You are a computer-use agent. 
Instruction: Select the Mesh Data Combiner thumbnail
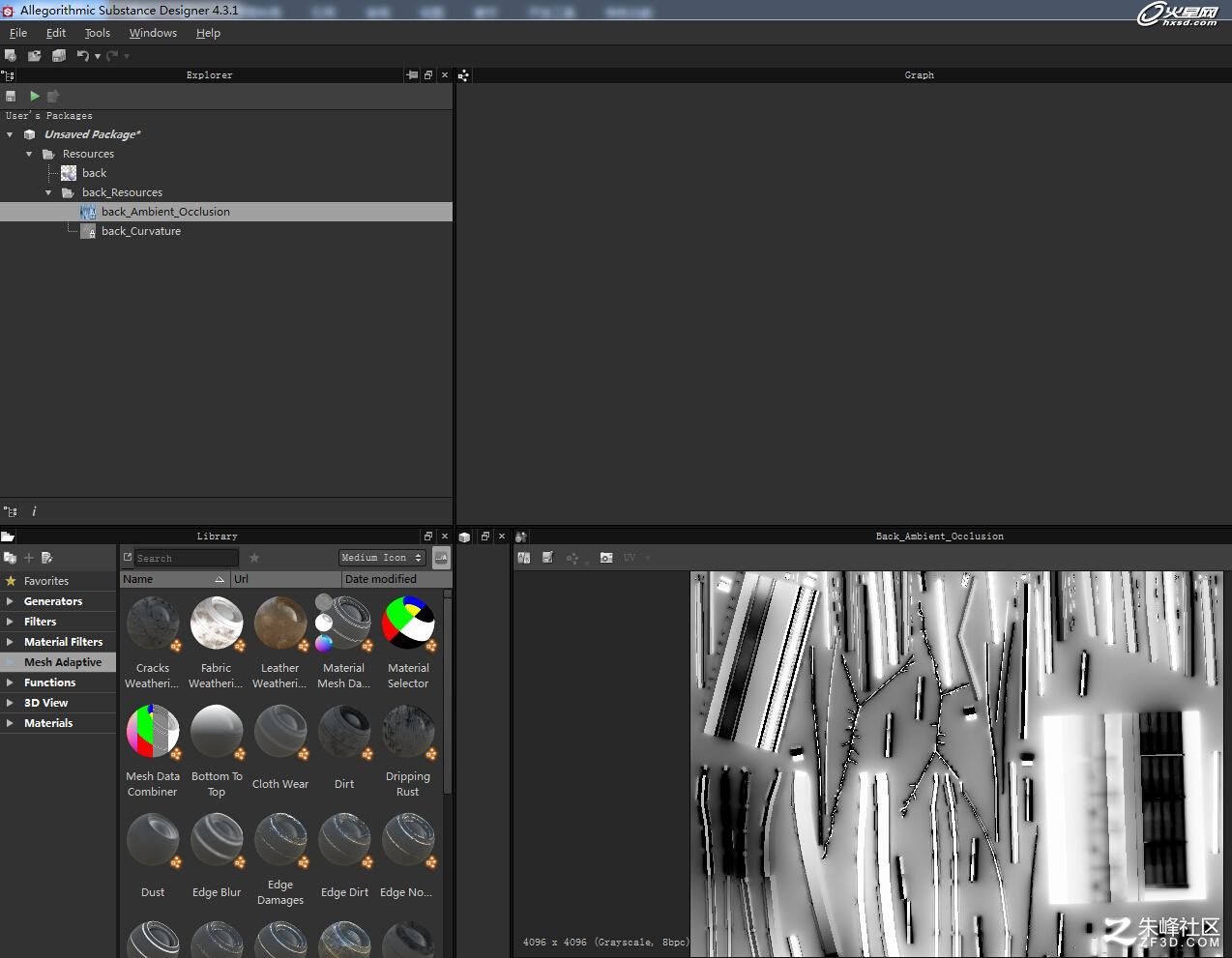coord(153,732)
